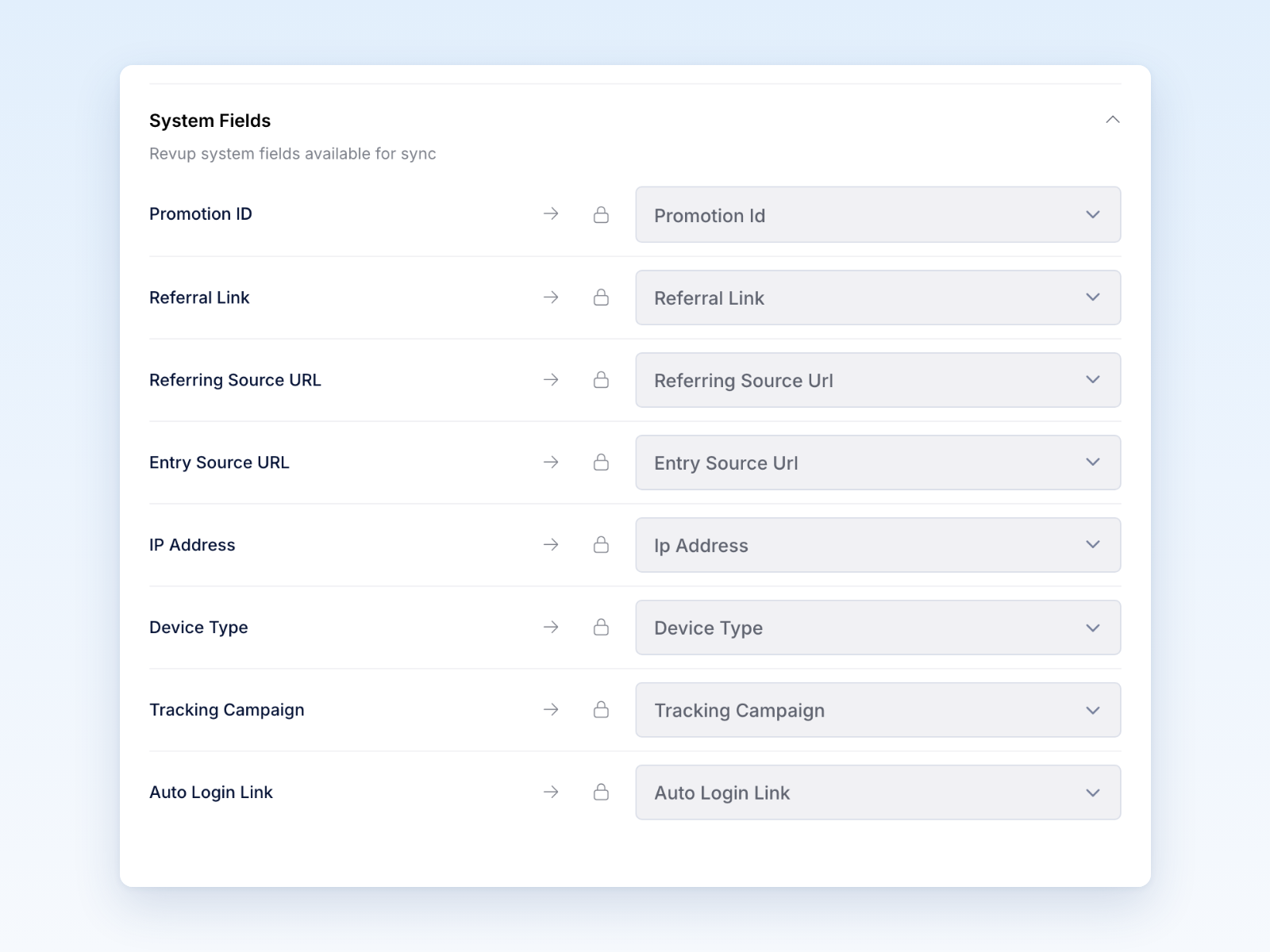The width and height of the screenshot is (1270, 952).
Task: Click the arrow icon in IP Address row
Action: click(x=551, y=545)
